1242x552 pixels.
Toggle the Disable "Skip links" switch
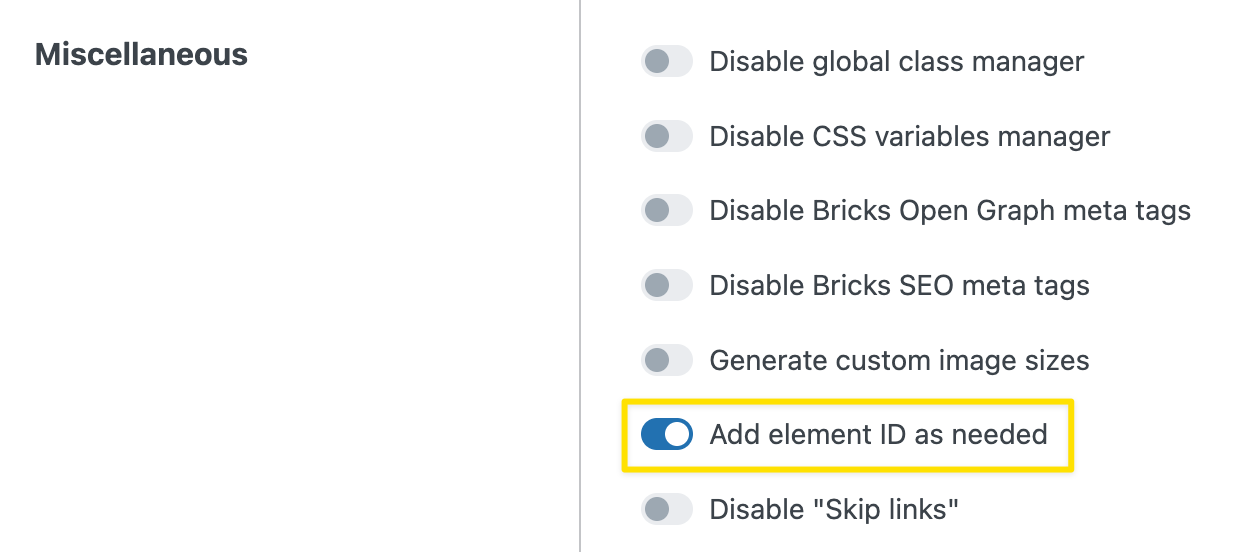coord(667,510)
